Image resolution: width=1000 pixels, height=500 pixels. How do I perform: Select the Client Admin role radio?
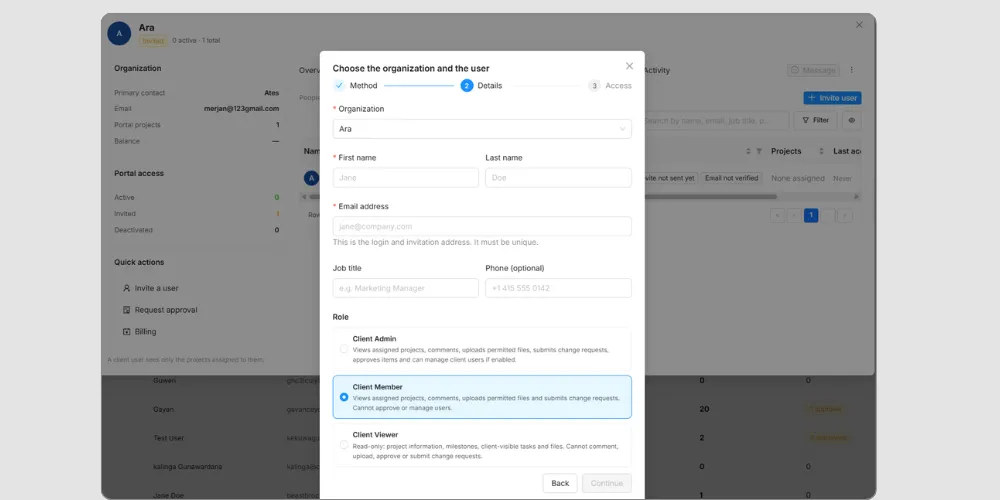click(344, 349)
